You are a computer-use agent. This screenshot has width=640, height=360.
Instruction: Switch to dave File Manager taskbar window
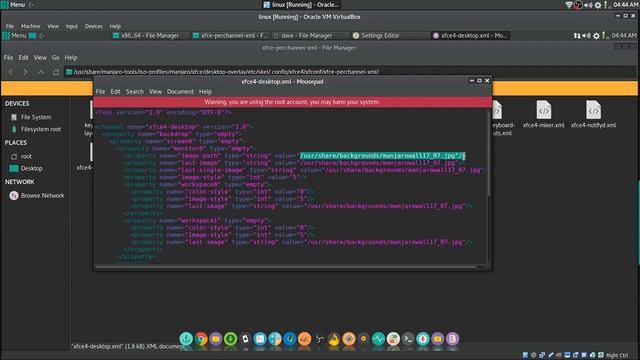310,36
